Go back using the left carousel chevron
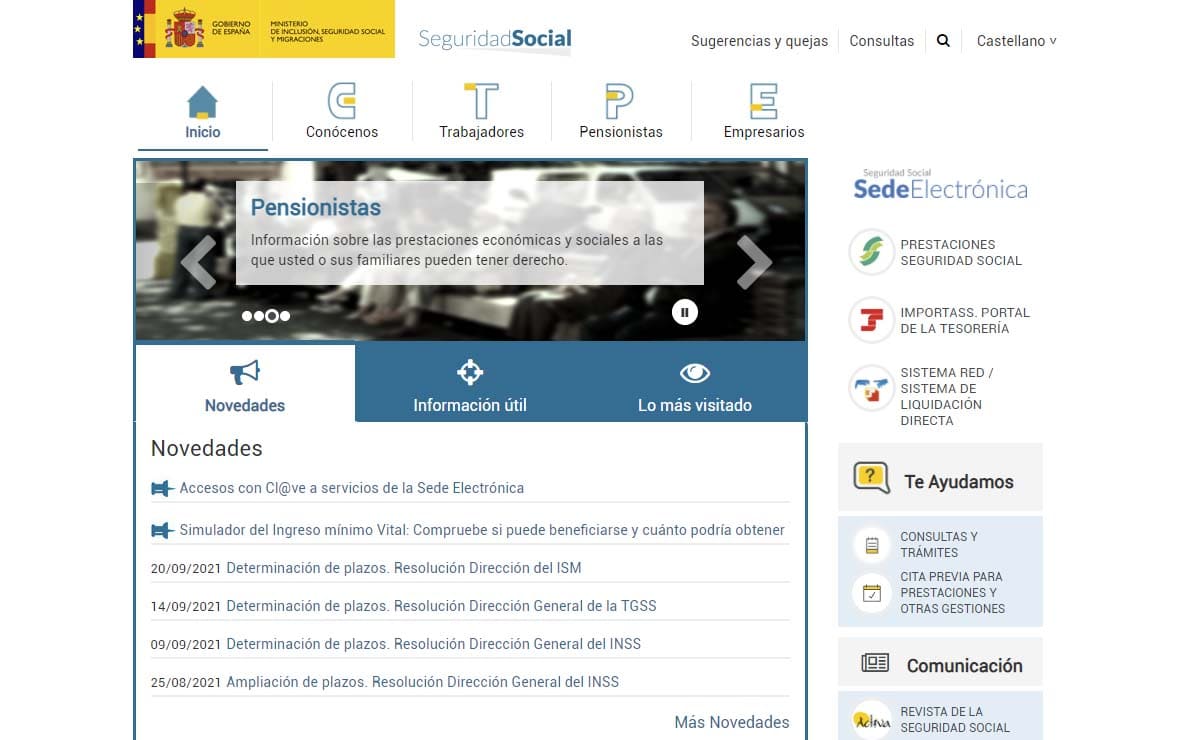 (x=199, y=262)
